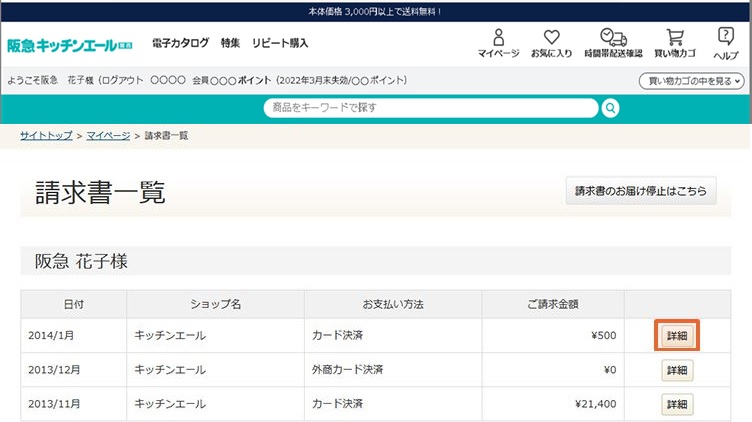Open 詳細 for 2014/1月 invoice
Image resolution: width=752 pixels, height=422 pixels.
tap(677, 336)
